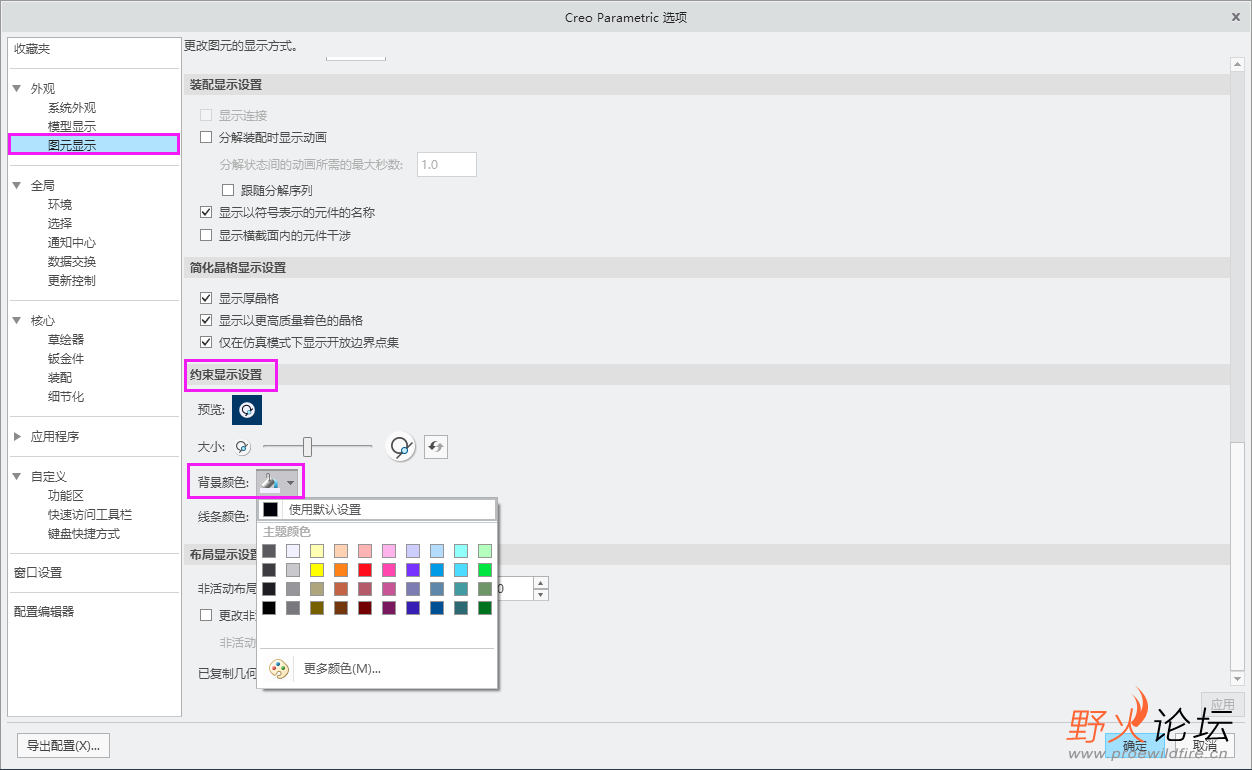Click the black swatch next to 使用默认设置
Image resolution: width=1252 pixels, height=770 pixels.
pyautogui.click(x=270, y=510)
